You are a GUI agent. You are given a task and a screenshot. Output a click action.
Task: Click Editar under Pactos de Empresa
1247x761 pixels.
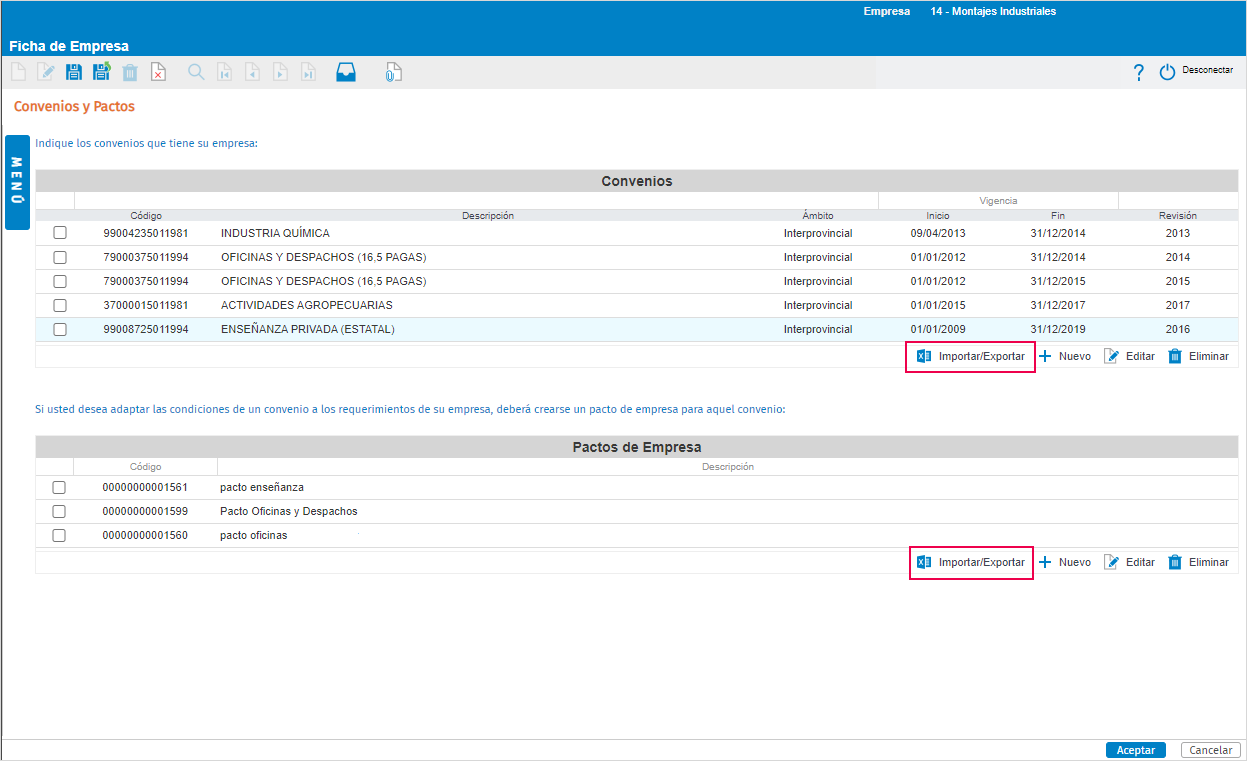point(1129,562)
